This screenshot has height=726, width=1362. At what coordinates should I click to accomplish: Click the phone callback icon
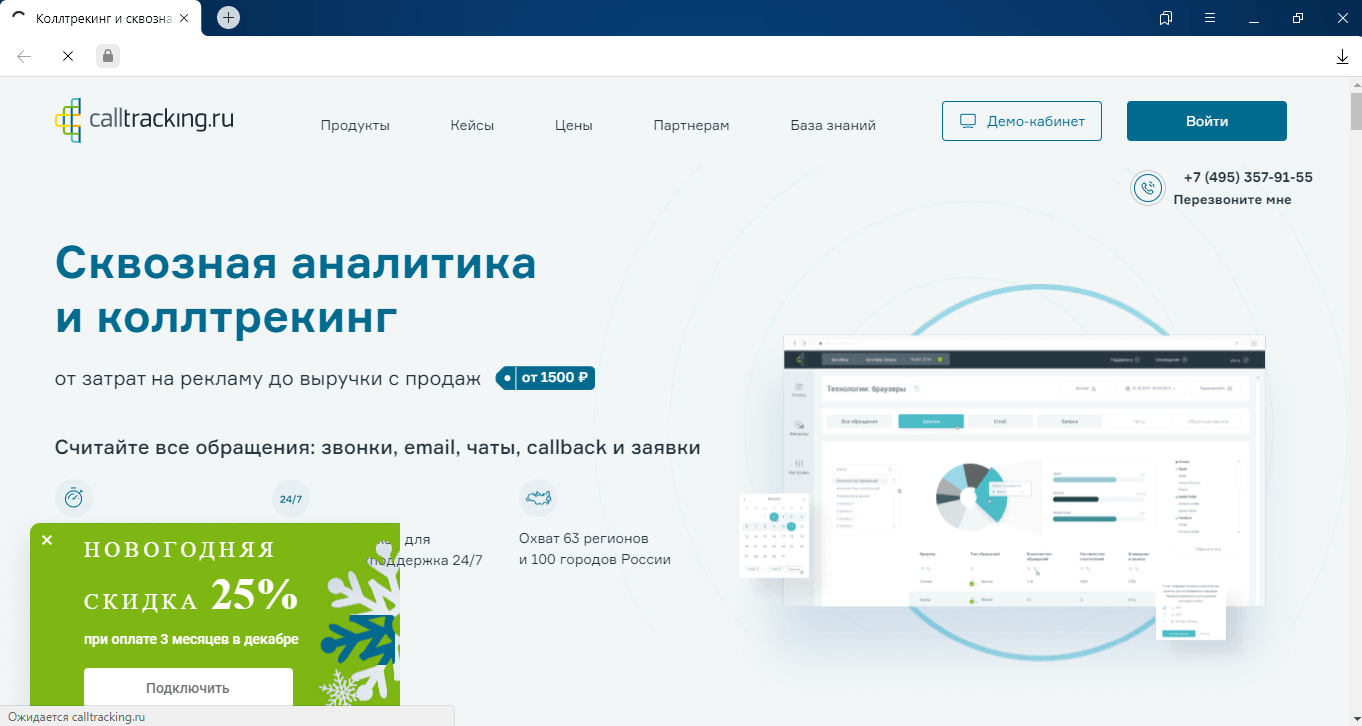pyautogui.click(x=1147, y=188)
